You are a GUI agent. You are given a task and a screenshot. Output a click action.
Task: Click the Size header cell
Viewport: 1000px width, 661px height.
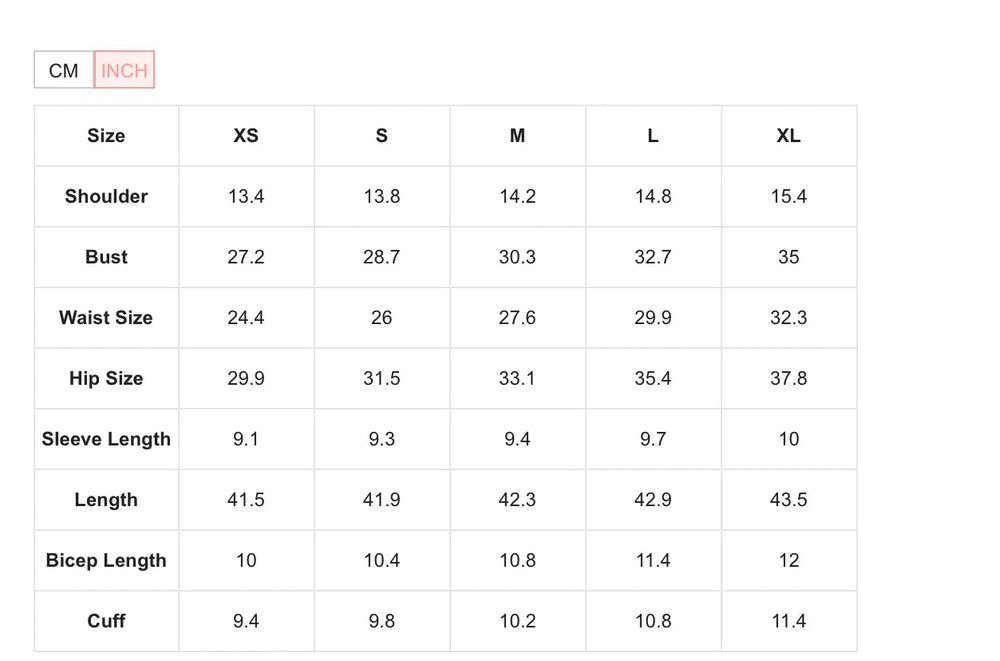click(x=106, y=136)
